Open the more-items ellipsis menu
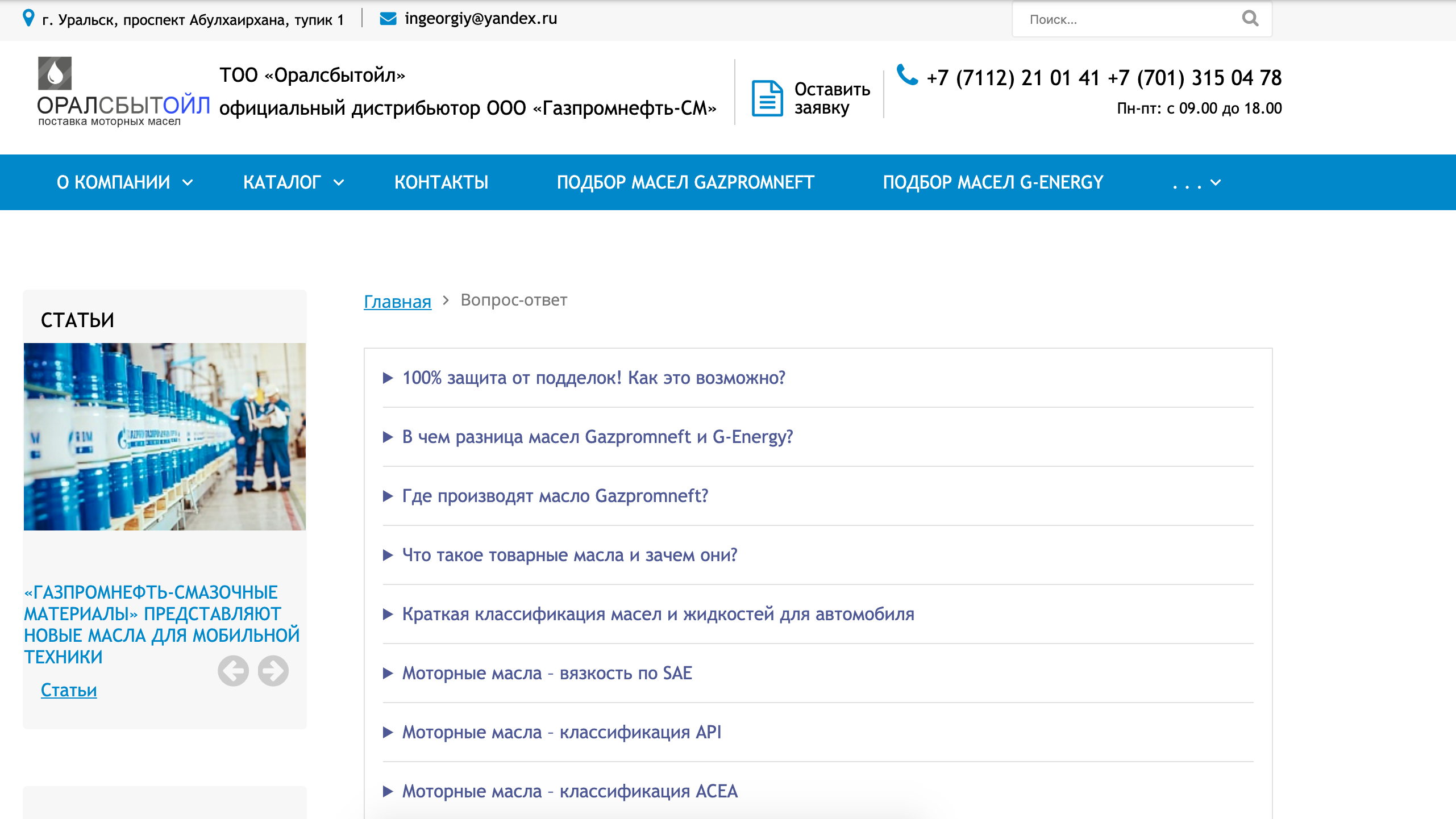1456x819 pixels. point(1187,183)
